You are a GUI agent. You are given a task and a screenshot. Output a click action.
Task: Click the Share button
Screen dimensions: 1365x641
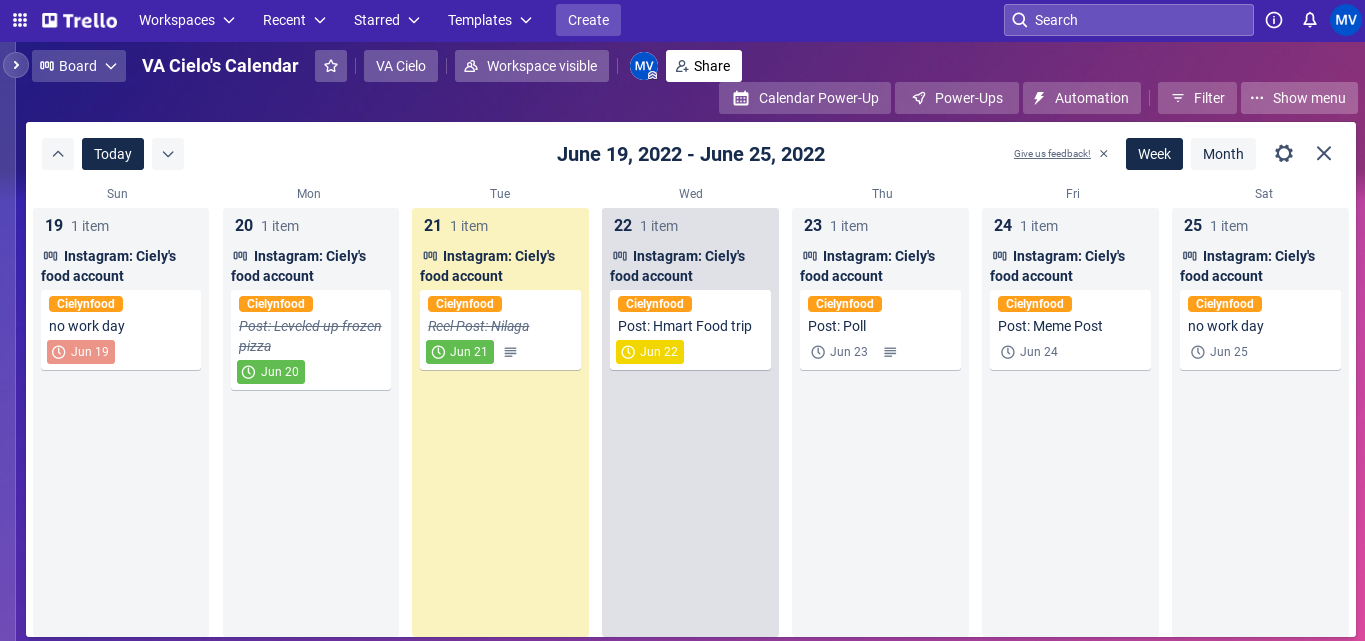pyautogui.click(x=703, y=66)
